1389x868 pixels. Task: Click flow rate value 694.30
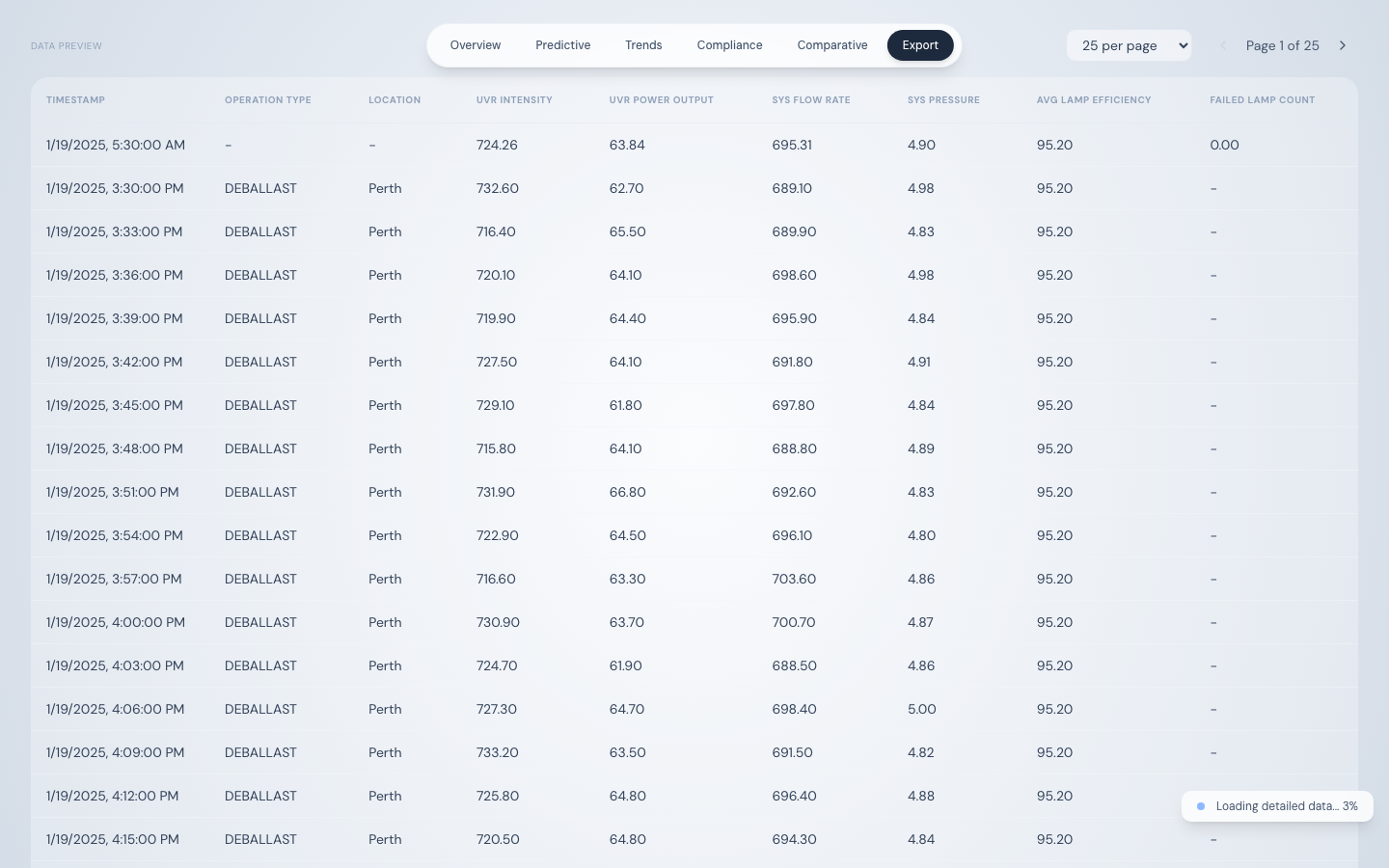(x=795, y=839)
